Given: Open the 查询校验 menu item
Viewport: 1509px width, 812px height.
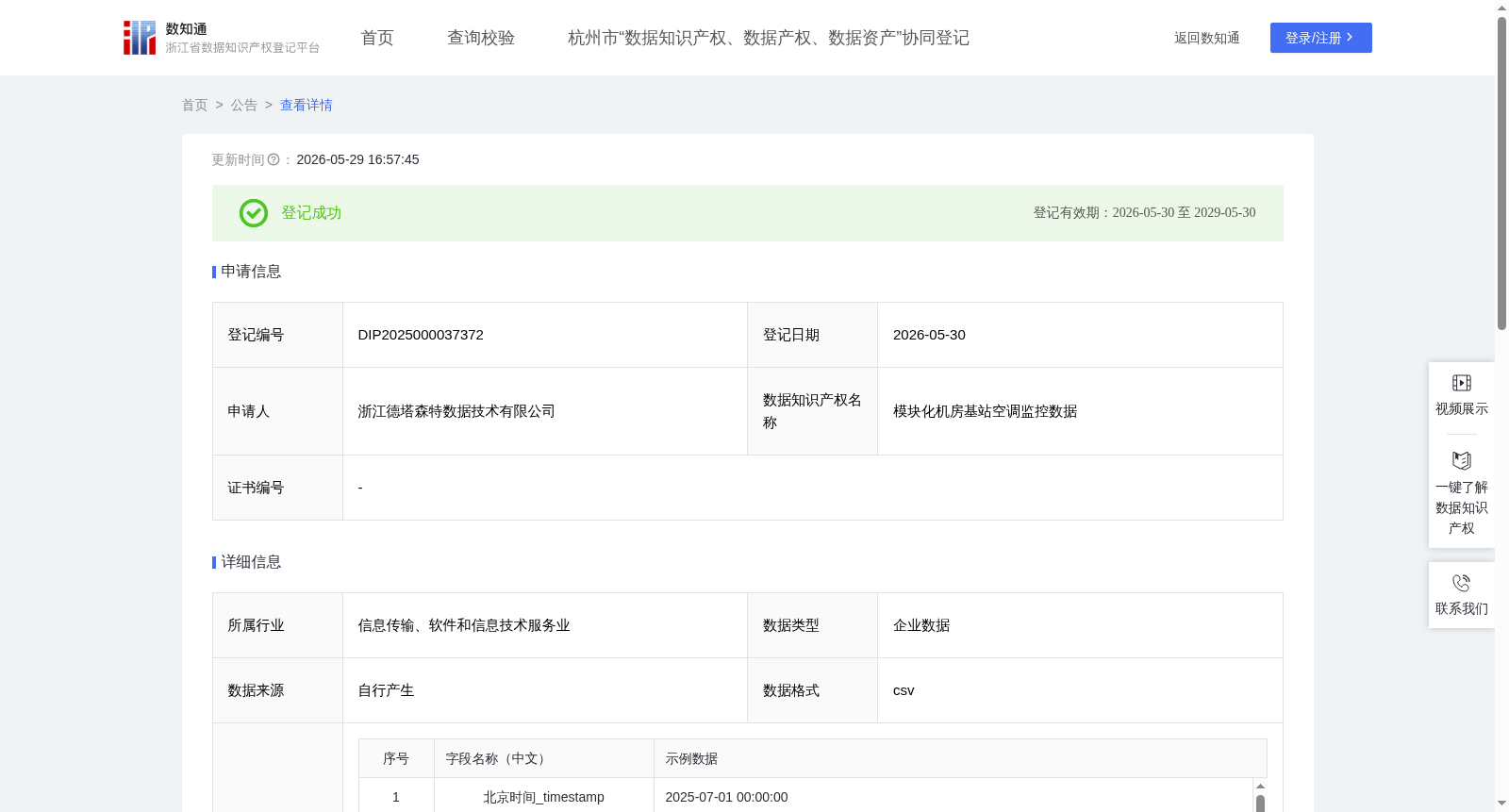Looking at the screenshot, I should coord(481,38).
